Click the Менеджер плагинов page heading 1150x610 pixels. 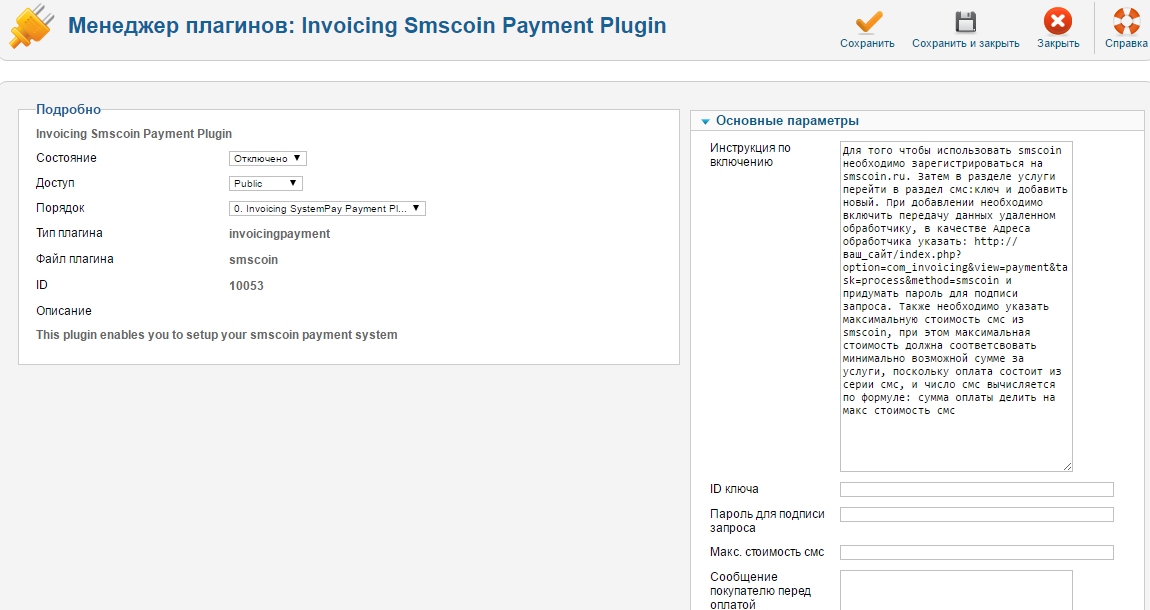pos(367,25)
